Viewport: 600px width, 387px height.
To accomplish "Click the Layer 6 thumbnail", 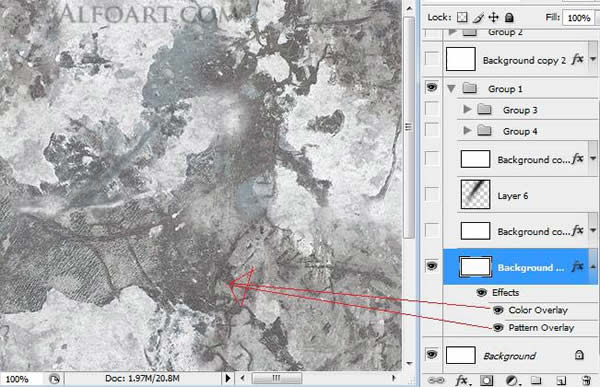I will (x=475, y=194).
